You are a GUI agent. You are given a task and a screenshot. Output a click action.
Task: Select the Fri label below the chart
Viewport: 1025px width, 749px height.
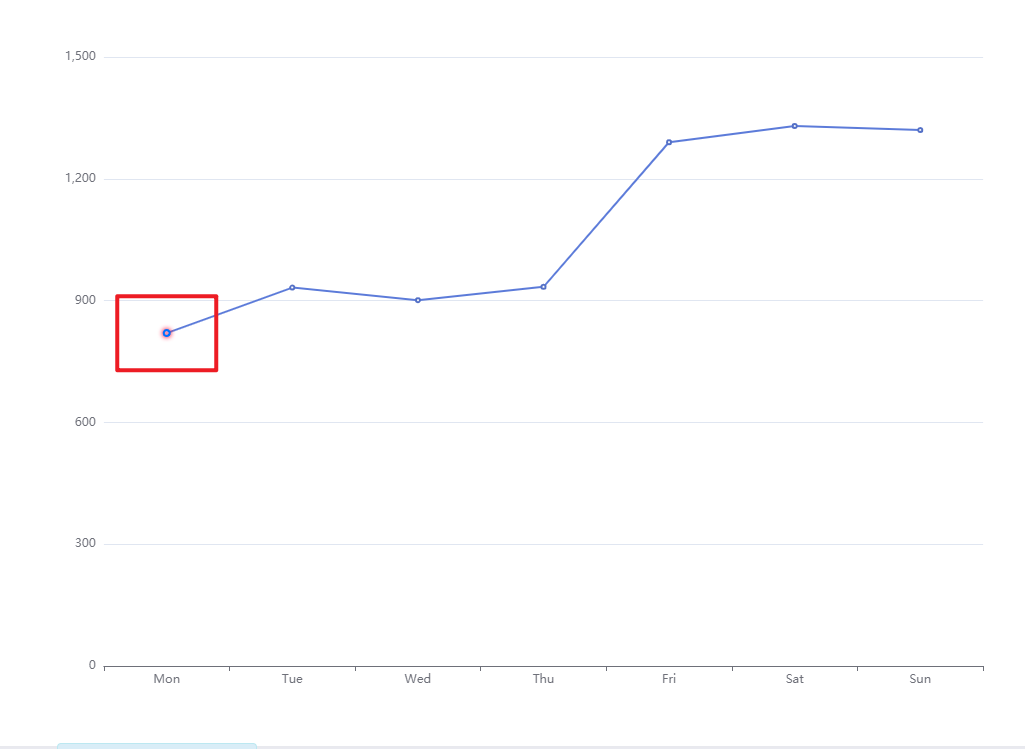[668, 678]
